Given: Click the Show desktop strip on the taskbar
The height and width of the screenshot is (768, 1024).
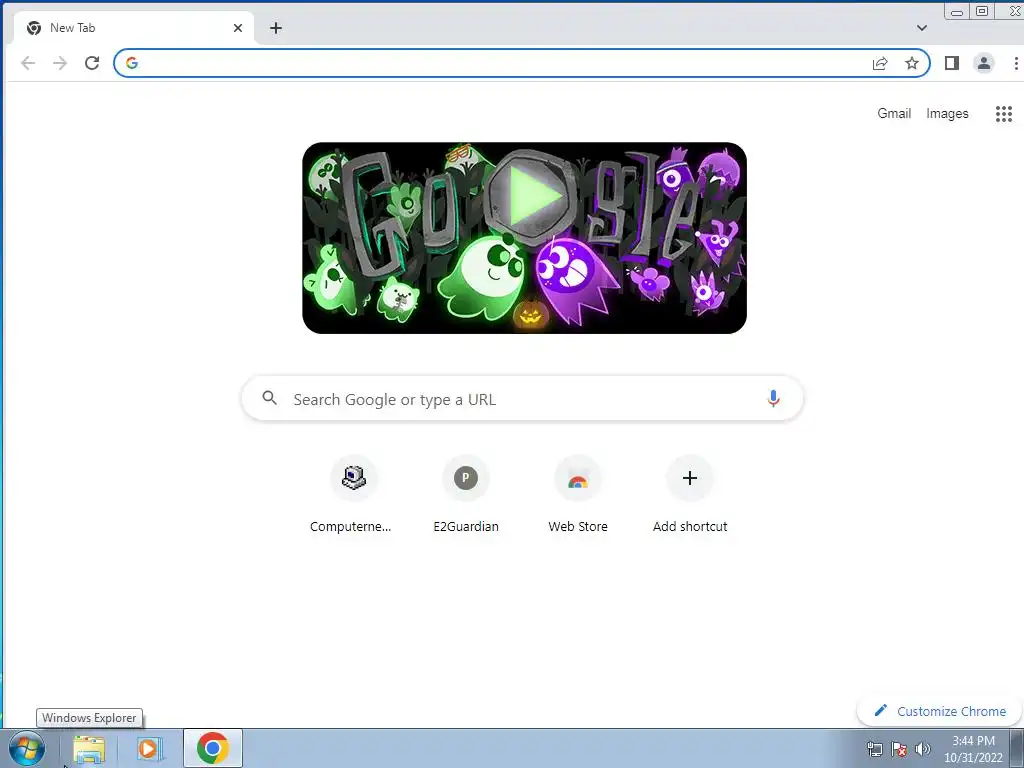Looking at the screenshot, I should click(1017, 748).
